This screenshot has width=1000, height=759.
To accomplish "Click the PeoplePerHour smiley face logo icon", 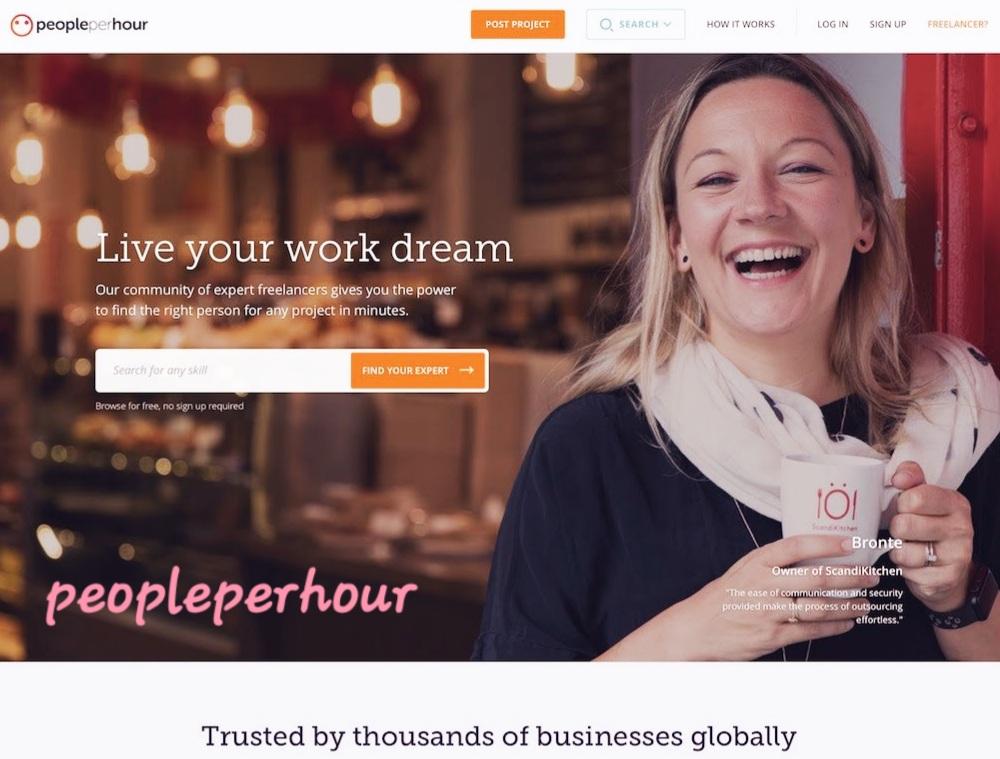I will [21, 25].
